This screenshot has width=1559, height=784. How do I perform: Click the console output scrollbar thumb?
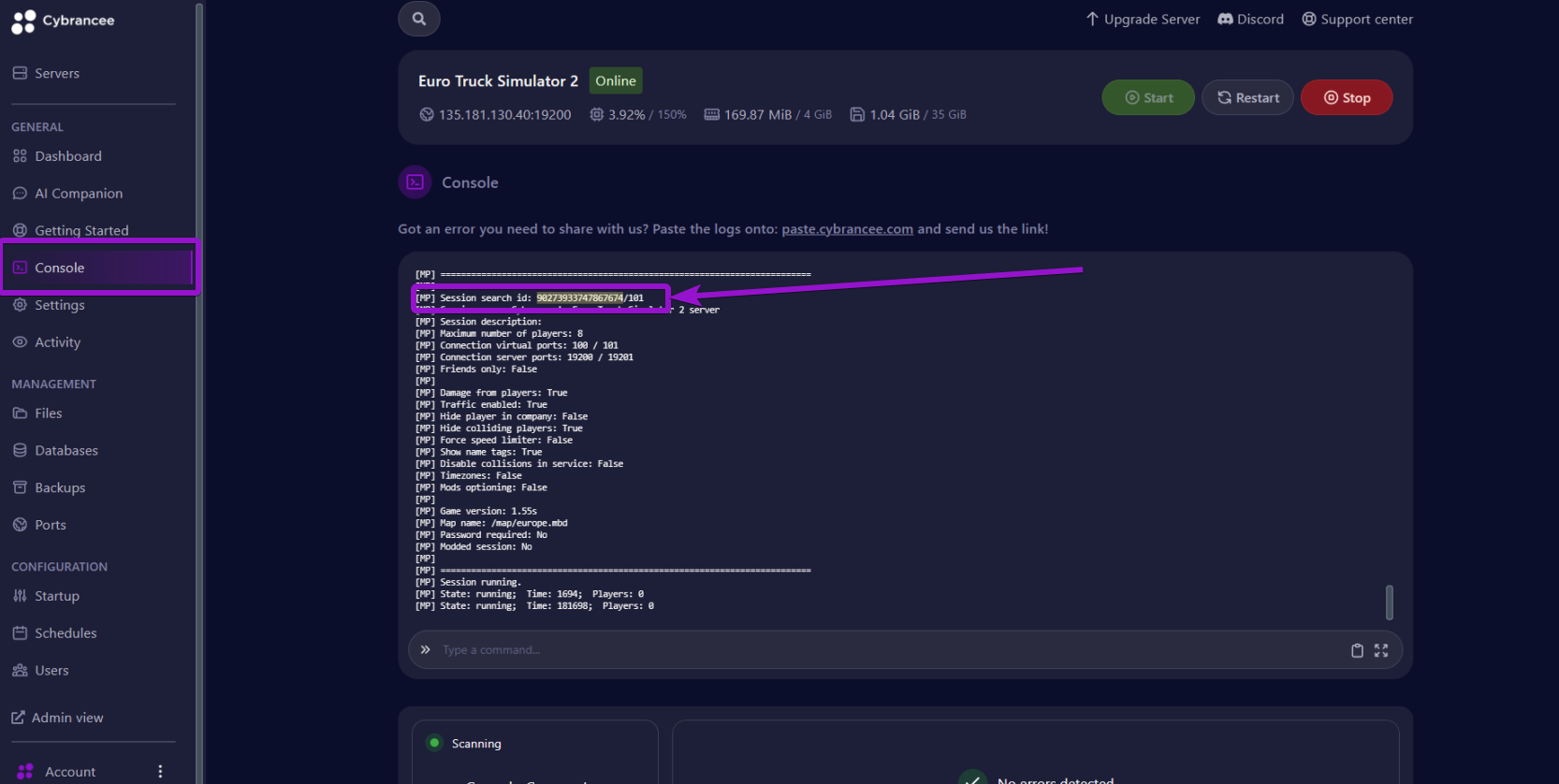1389,603
